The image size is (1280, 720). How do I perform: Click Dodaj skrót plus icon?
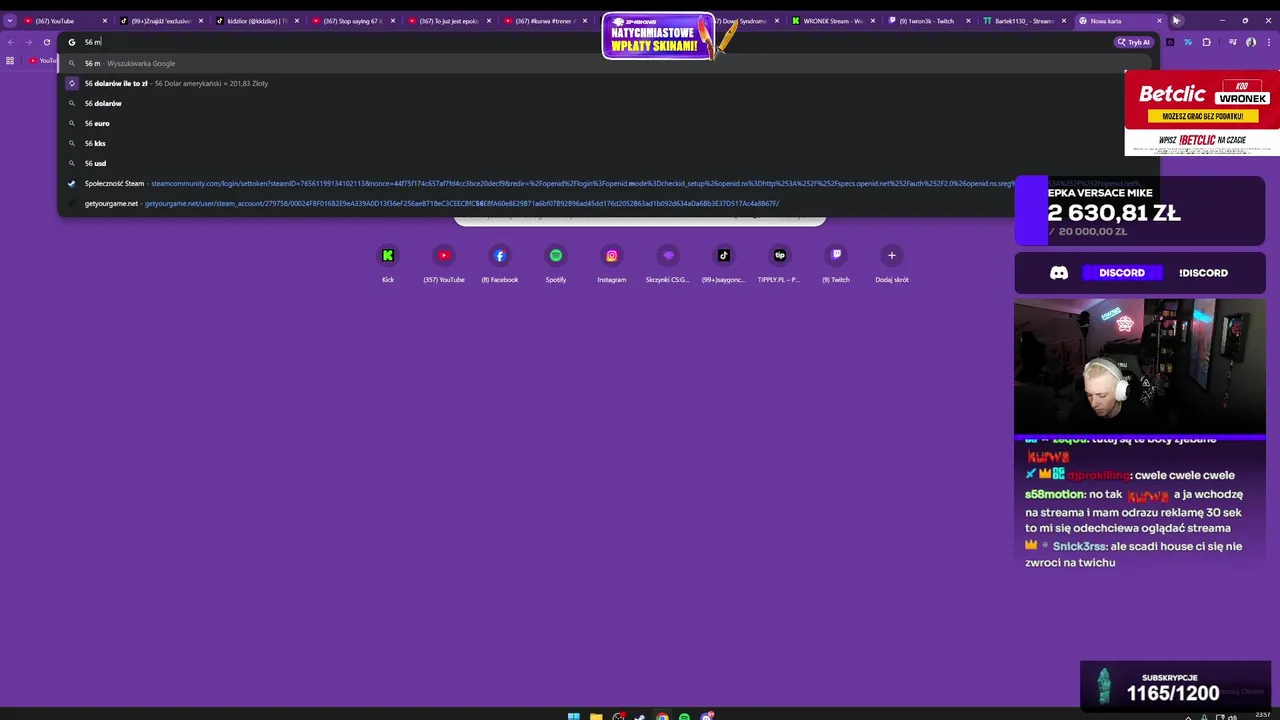(x=892, y=256)
